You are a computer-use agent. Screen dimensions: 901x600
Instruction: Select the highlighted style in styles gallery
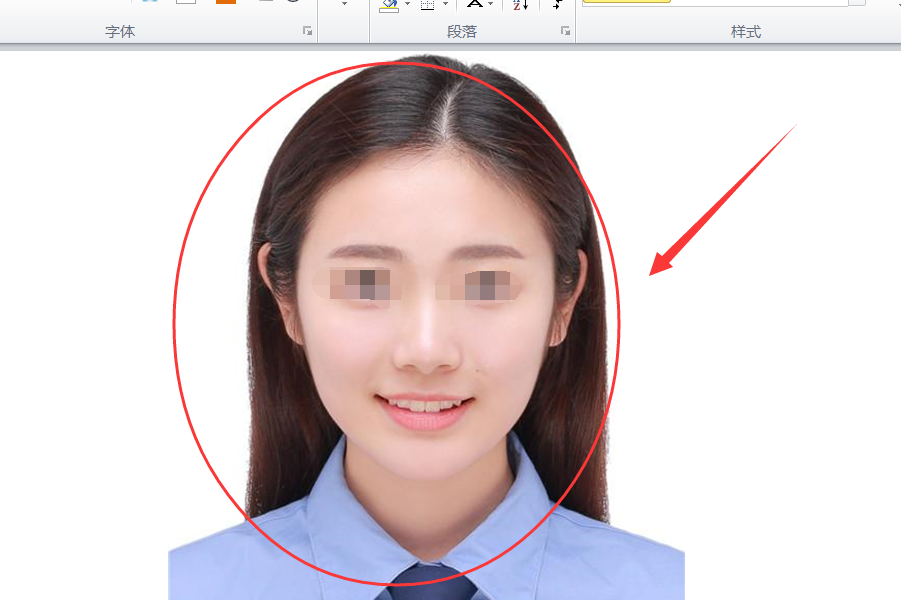point(626,2)
